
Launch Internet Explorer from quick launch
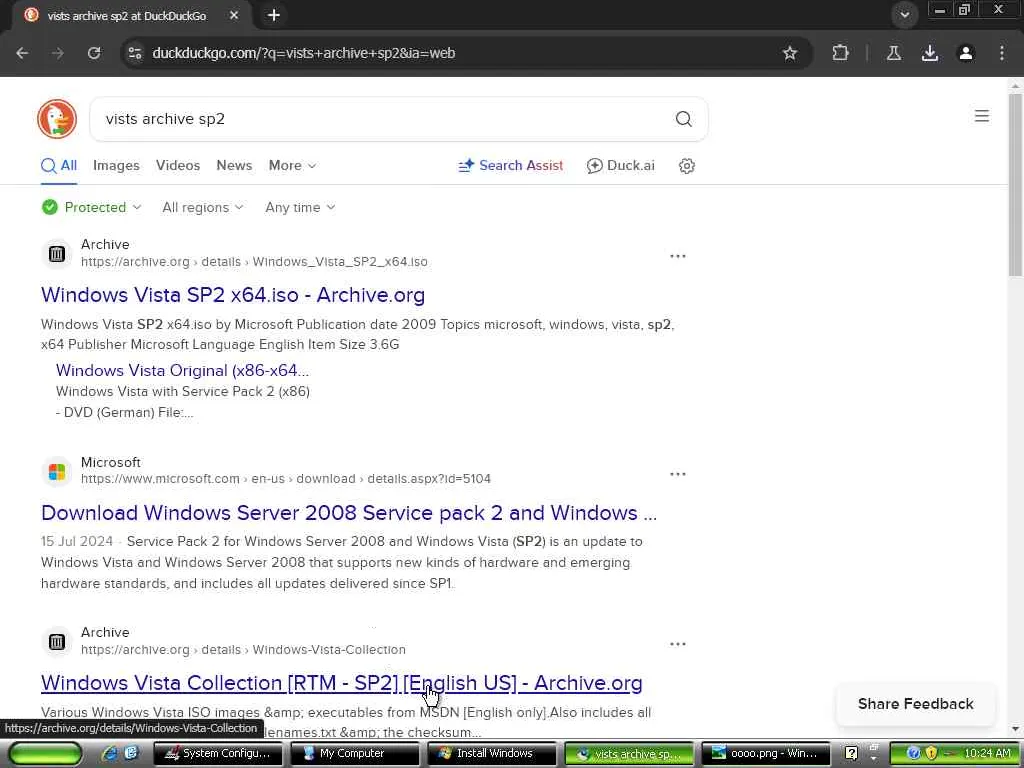tap(110, 753)
